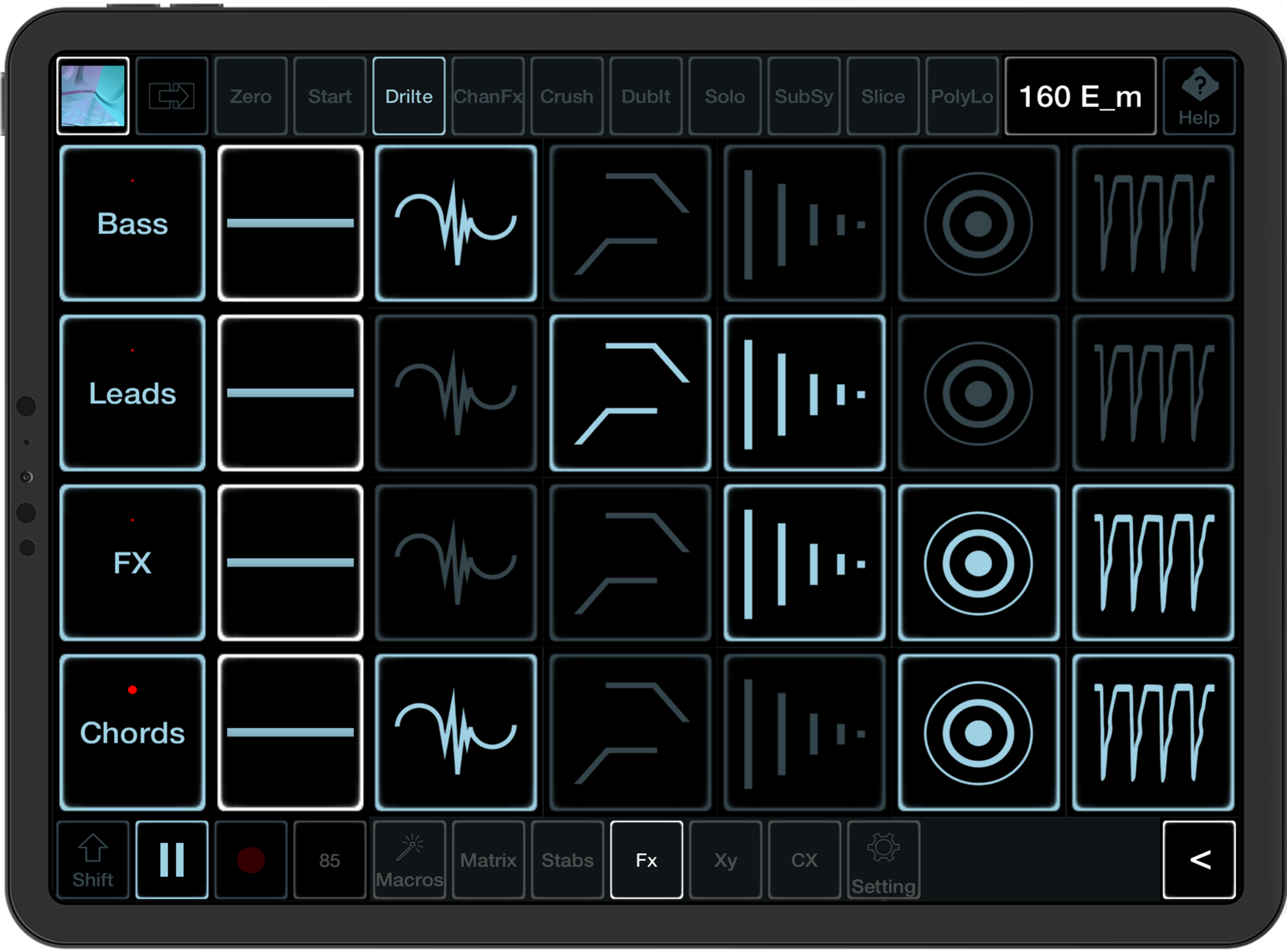Open the double-arrow pack switcher
The image size is (1287, 952).
coord(172,96)
